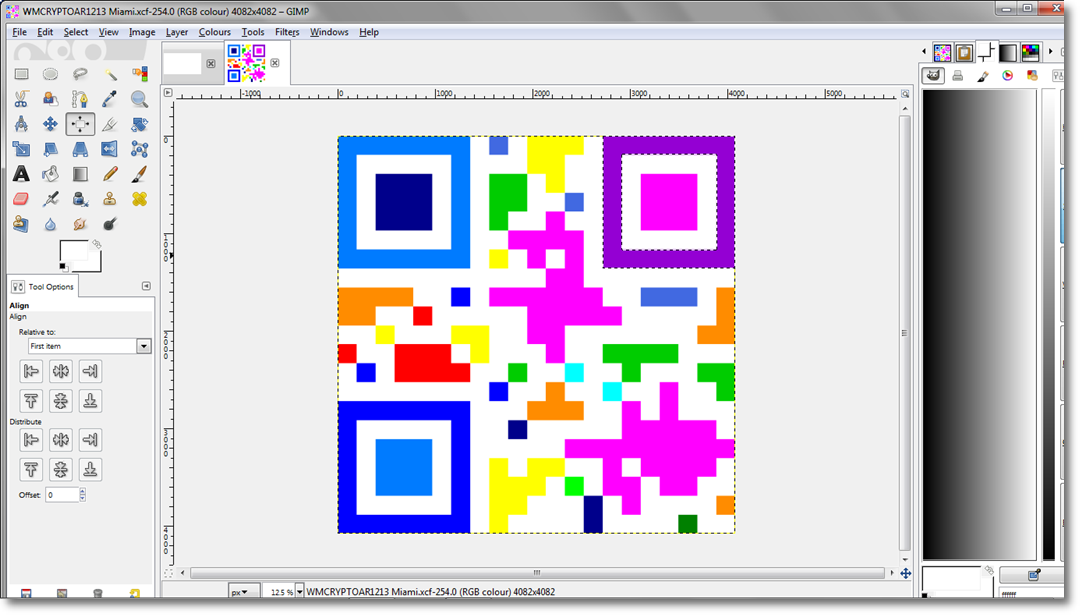The height and width of the screenshot is (615, 1080).
Task: Toggle Quick Mask at canvas bottom-left corner
Action: point(168,573)
